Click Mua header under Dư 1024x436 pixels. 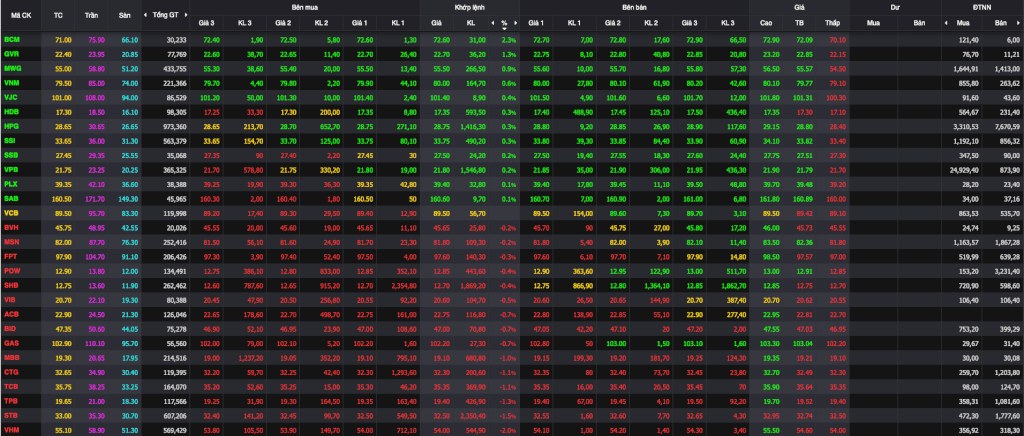872,23
